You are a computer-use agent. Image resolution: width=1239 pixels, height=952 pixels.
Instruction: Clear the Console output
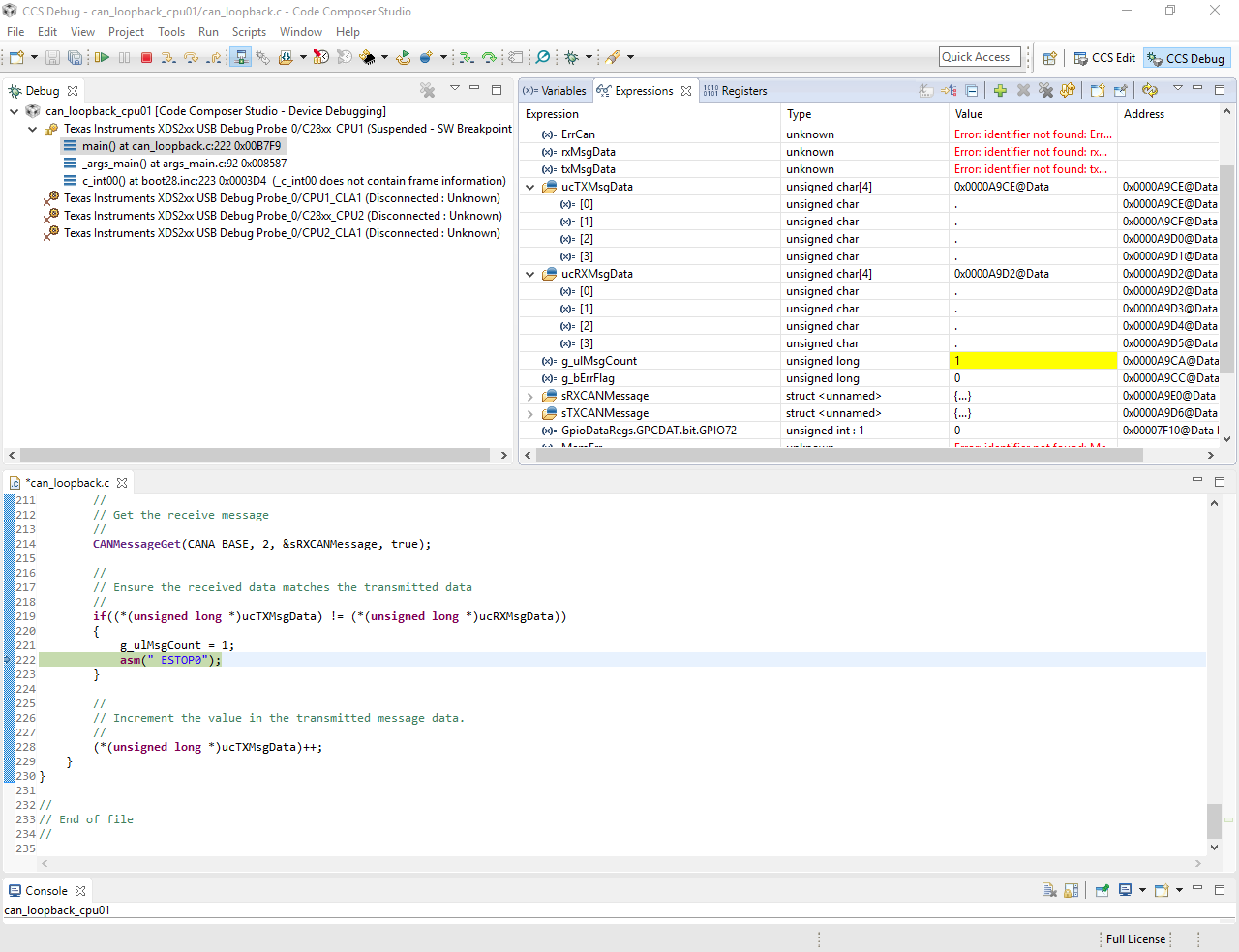[1049, 891]
